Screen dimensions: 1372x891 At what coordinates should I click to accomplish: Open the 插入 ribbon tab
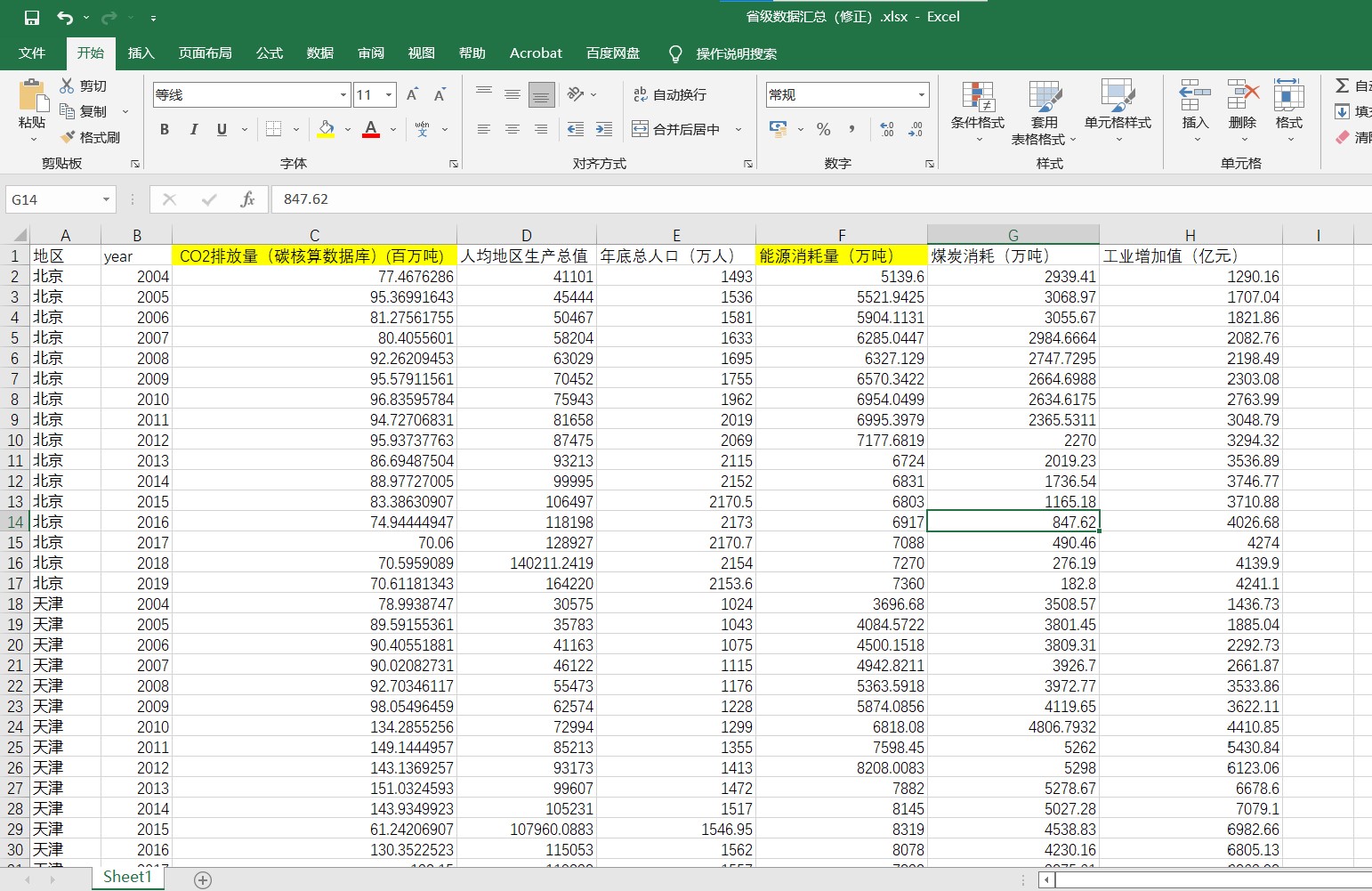(x=141, y=53)
